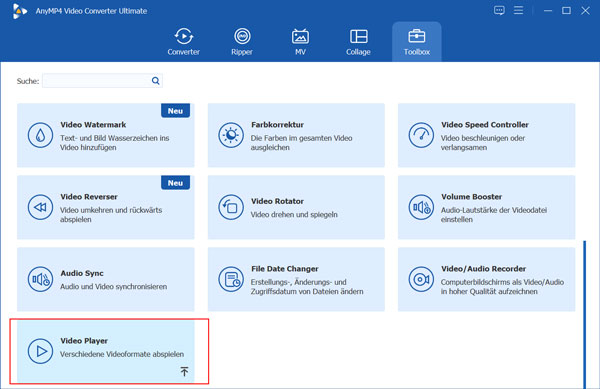Click the Farbkorrektur sun icon
600x389 pixels.
point(231,135)
